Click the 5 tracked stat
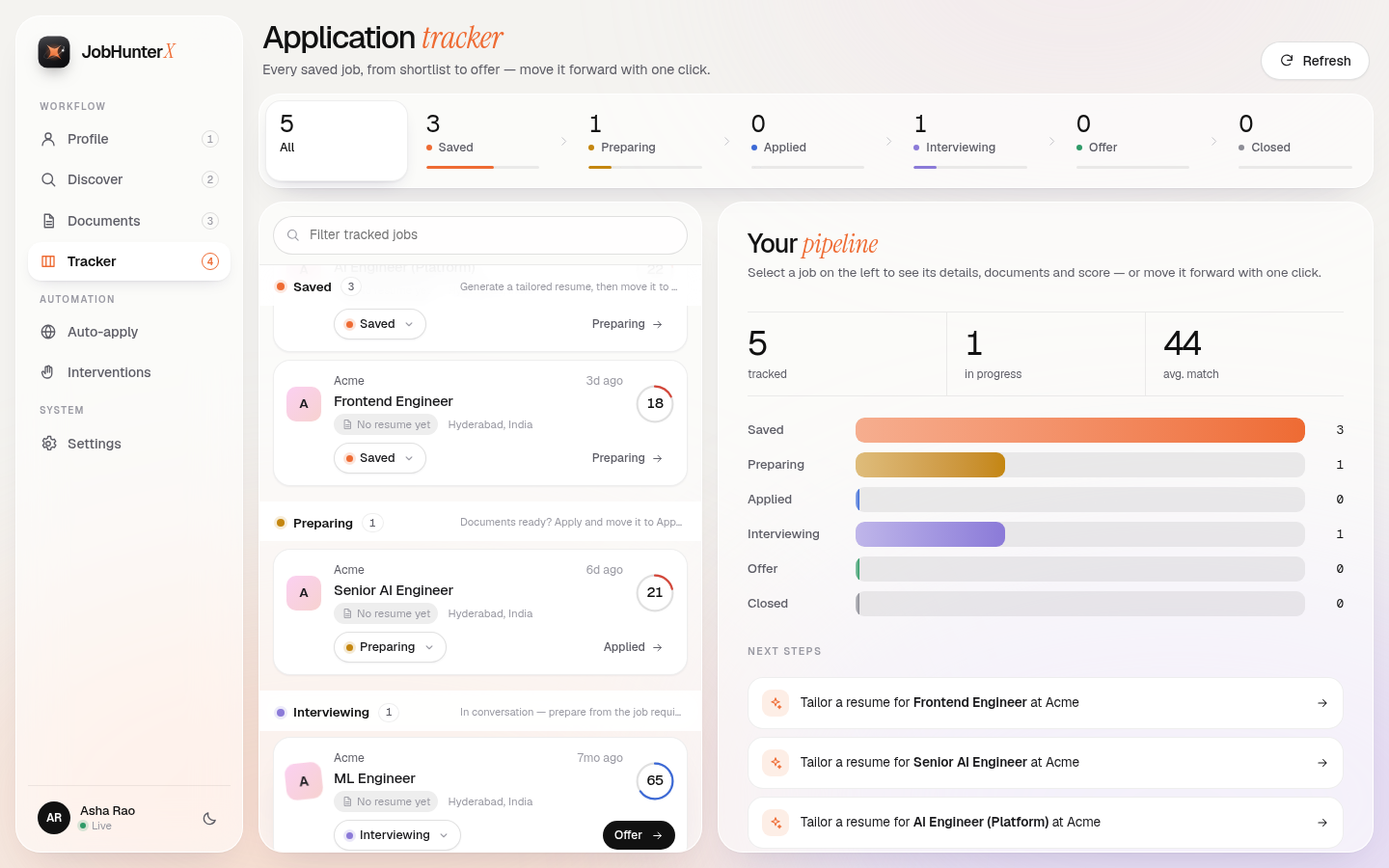 pyautogui.click(x=847, y=354)
